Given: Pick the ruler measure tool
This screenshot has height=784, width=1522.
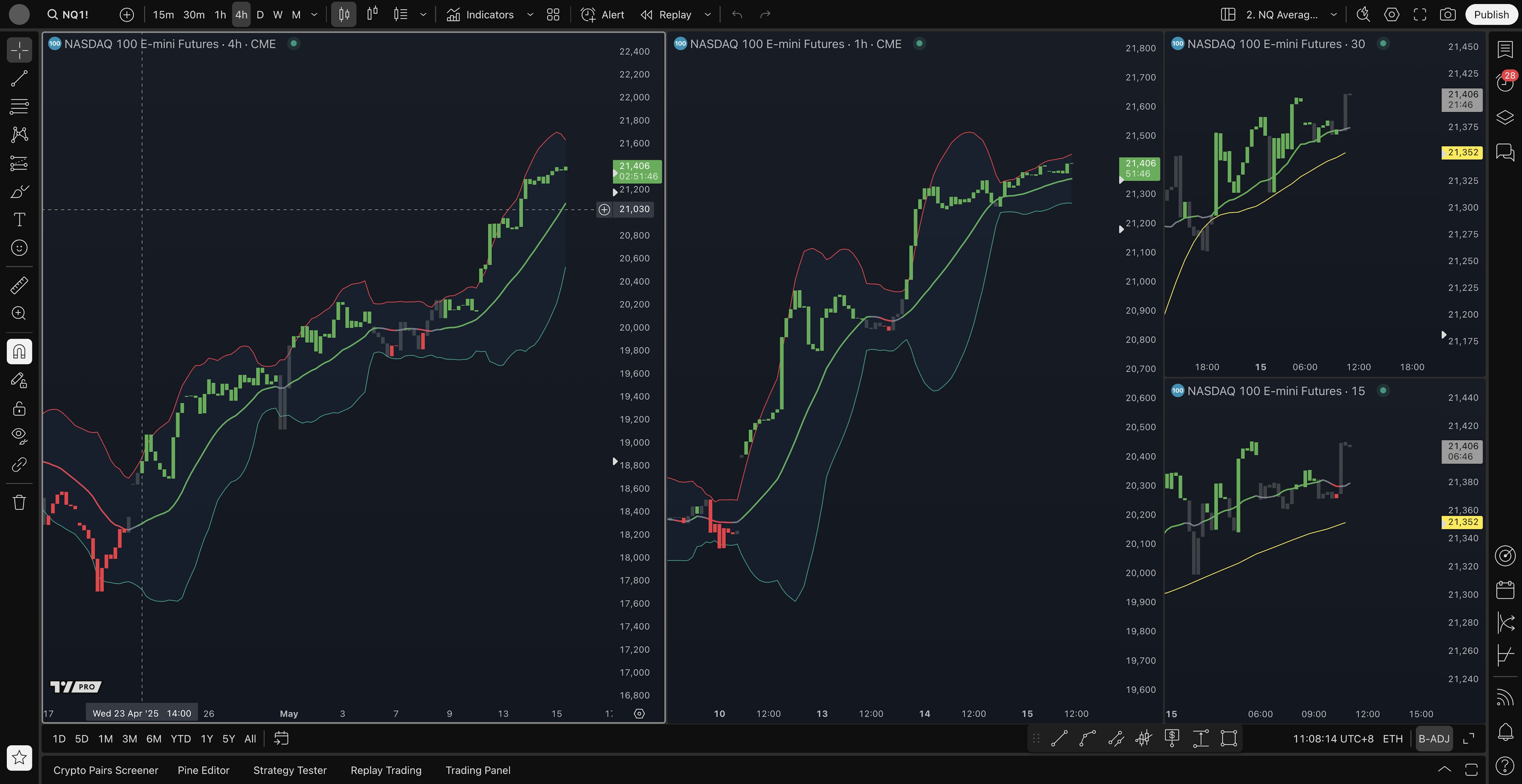Looking at the screenshot, I should [19, 285].
